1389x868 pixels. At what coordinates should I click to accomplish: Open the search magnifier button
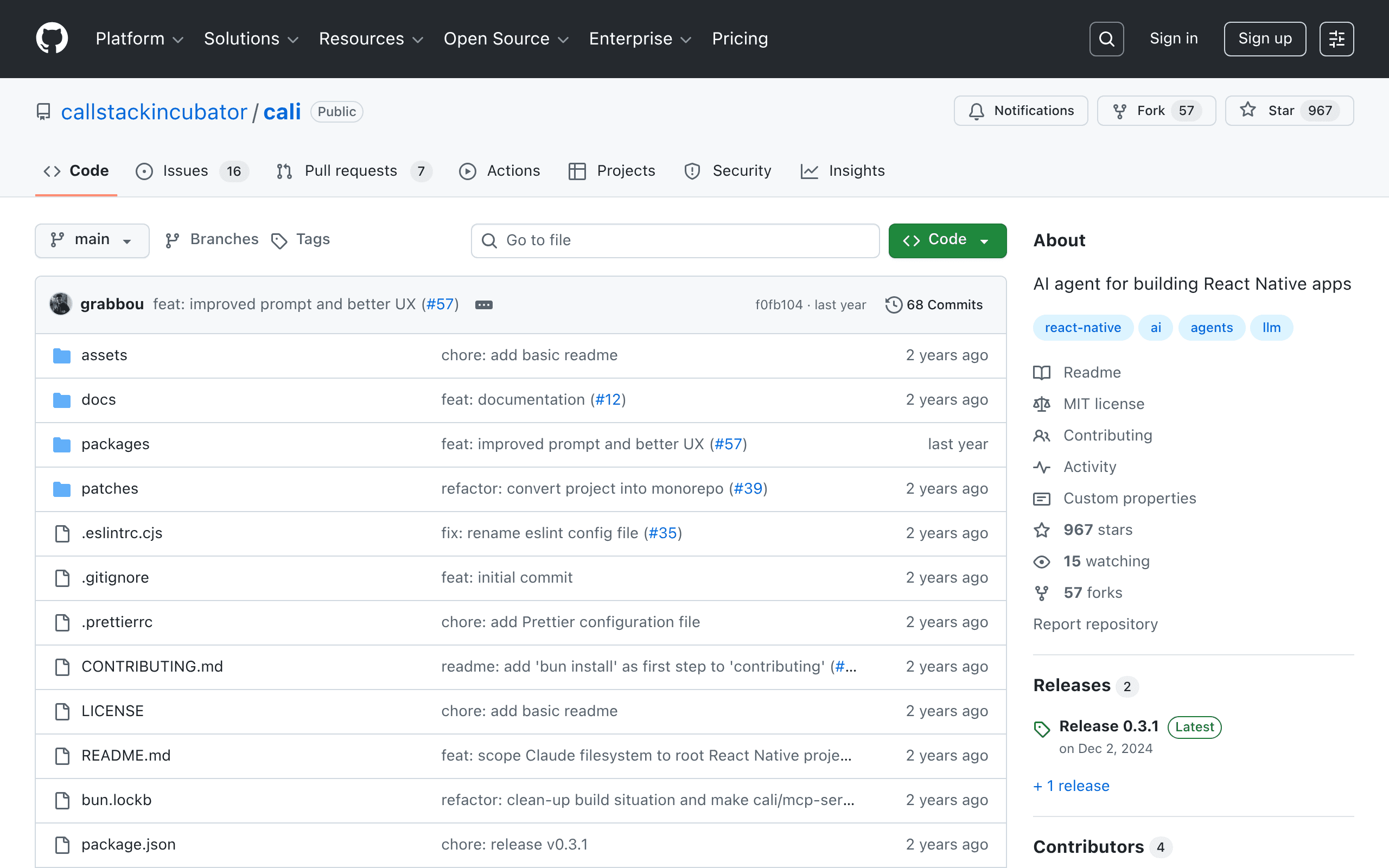[x=1106, y=39]
